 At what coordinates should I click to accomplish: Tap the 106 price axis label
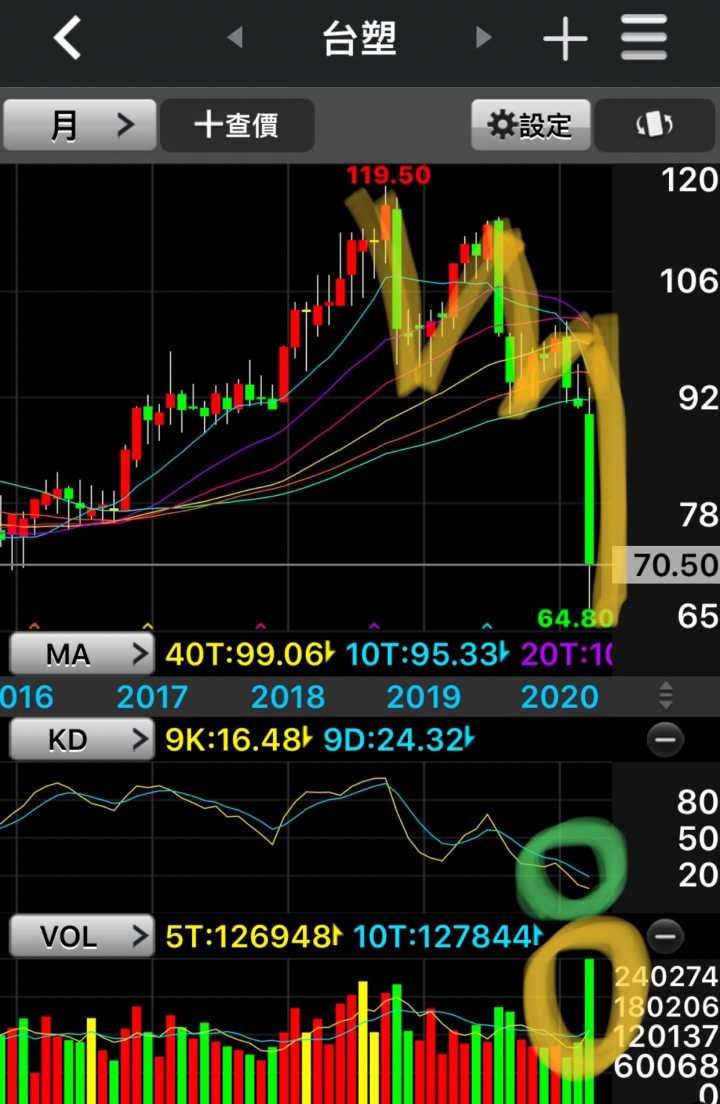pos(690,281)
